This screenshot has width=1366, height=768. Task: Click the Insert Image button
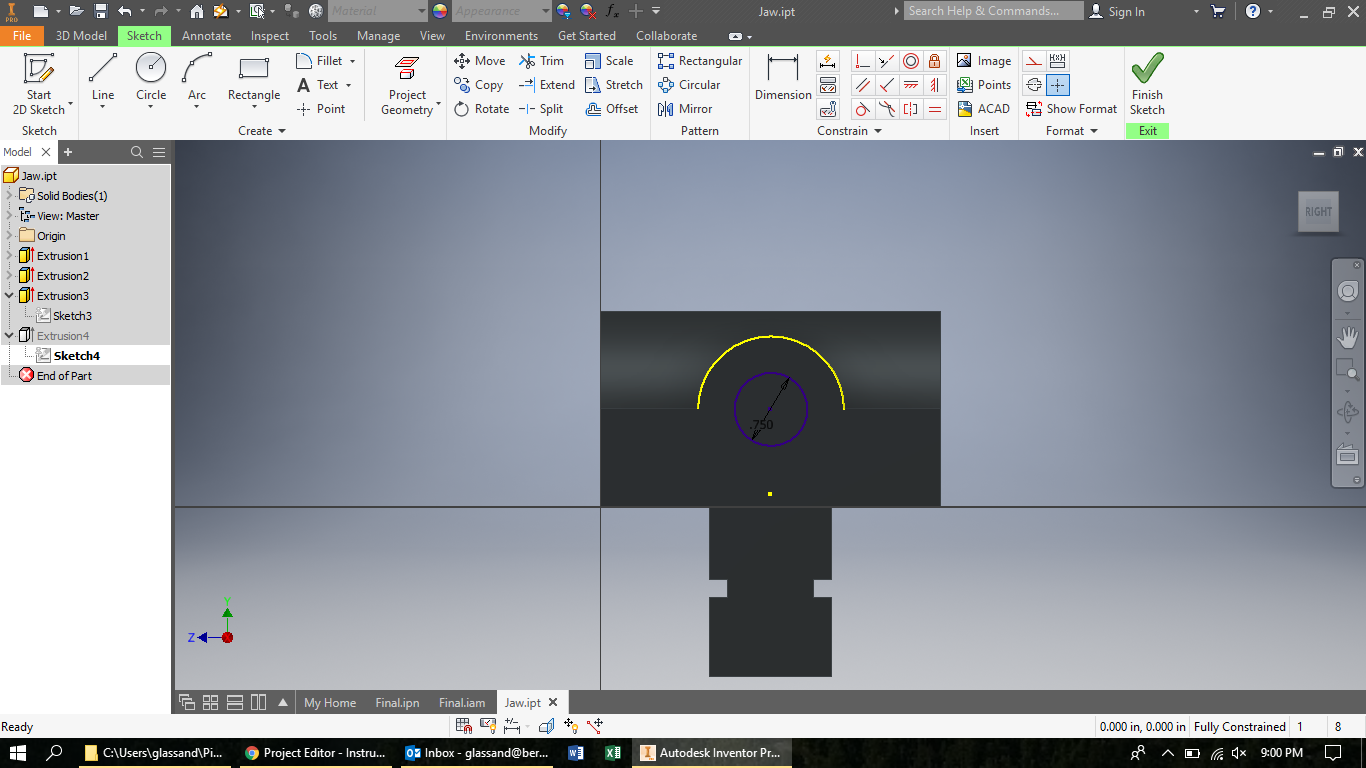click(x=983, y=61)
